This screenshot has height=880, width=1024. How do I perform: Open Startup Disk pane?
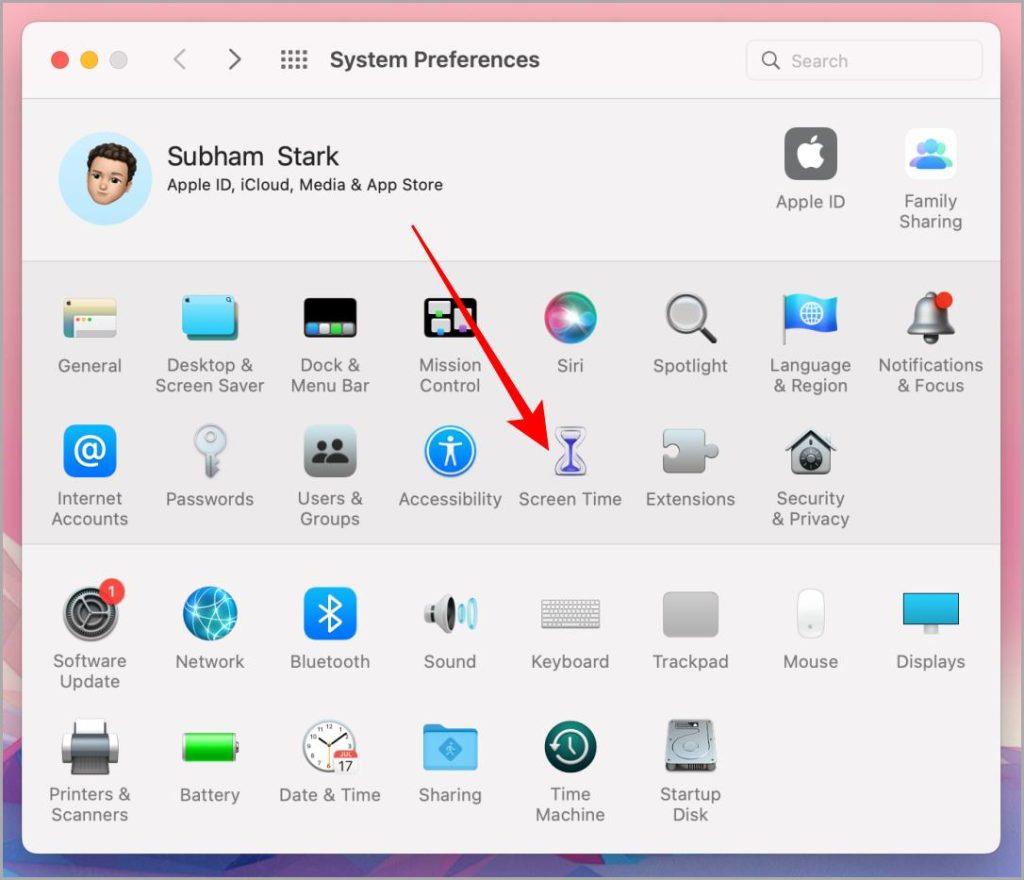click(x=690, y=746)
